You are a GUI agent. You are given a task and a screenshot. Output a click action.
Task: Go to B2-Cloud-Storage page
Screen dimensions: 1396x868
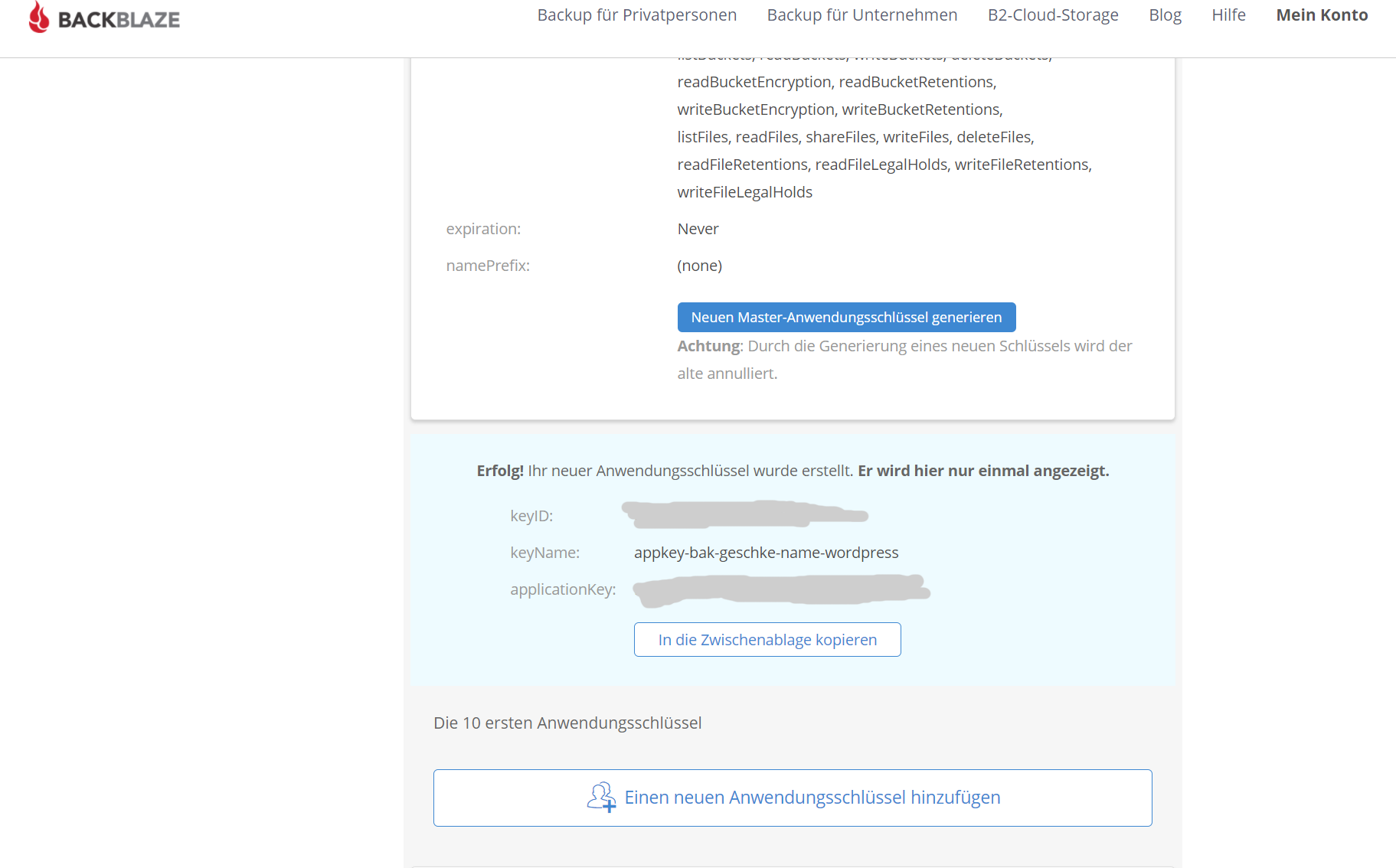[x=1053, y=15]
